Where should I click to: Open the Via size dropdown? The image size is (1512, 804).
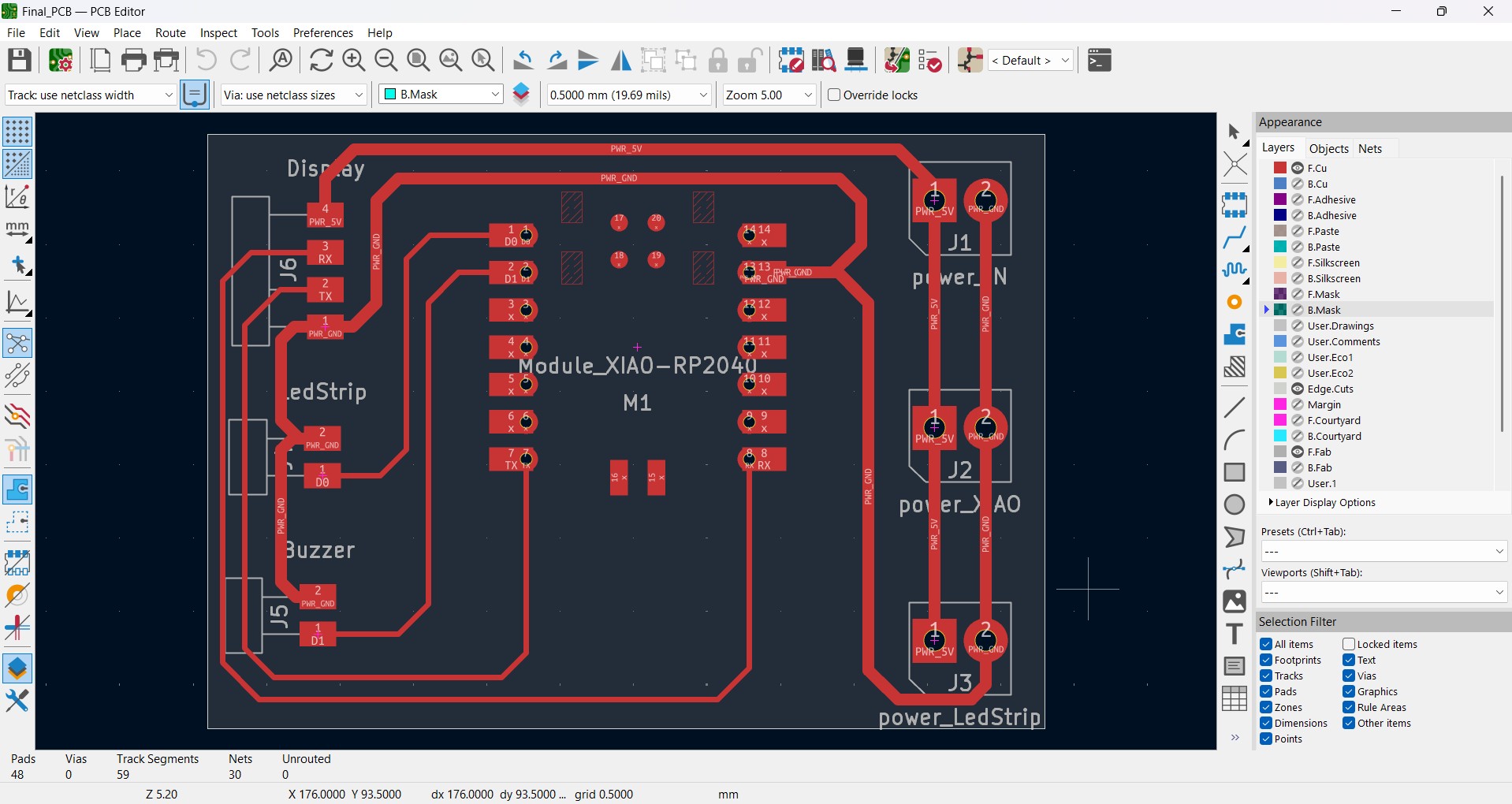(294, 95)
